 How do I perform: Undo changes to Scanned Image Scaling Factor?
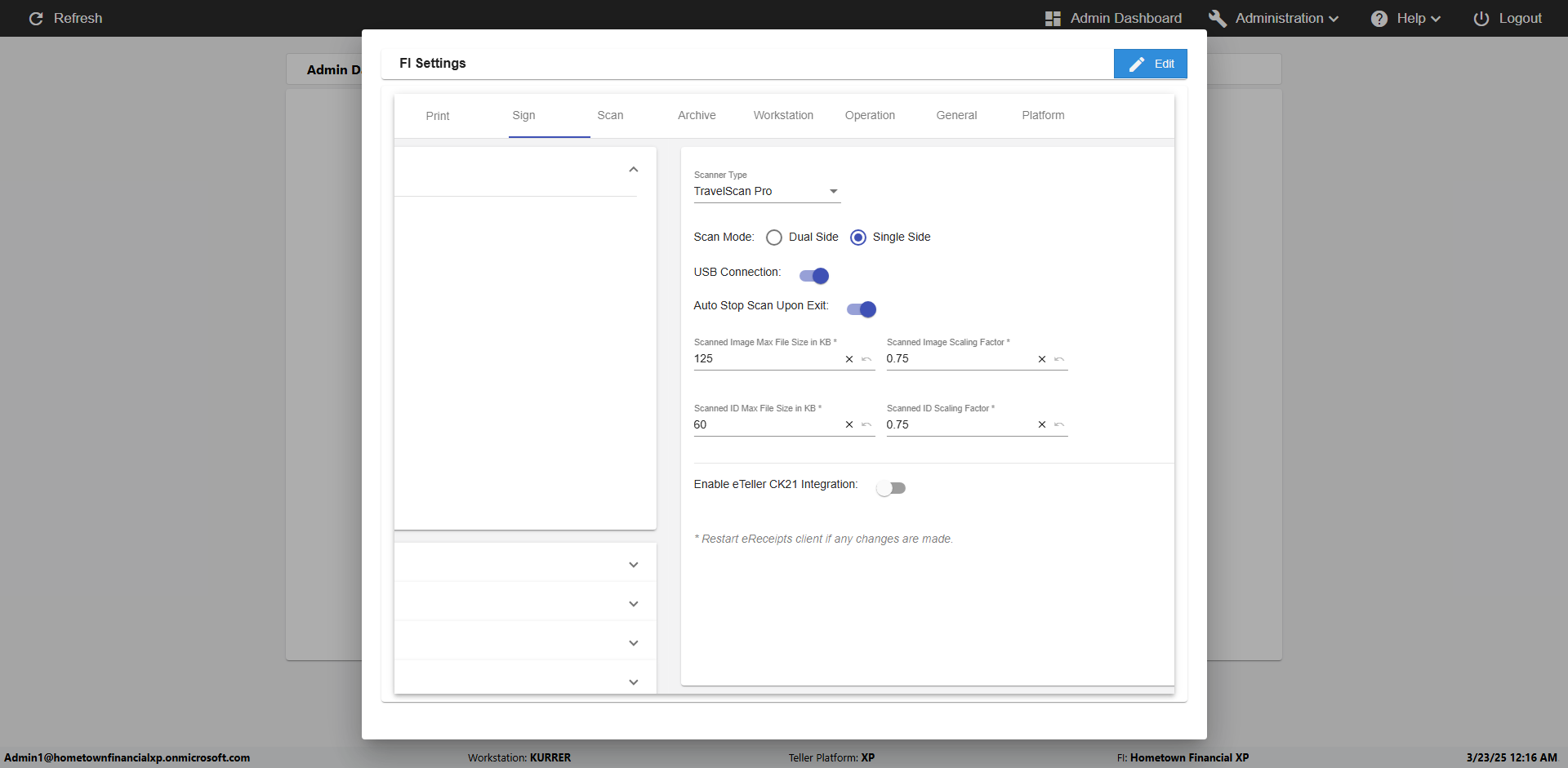[x=1059, y=359]
